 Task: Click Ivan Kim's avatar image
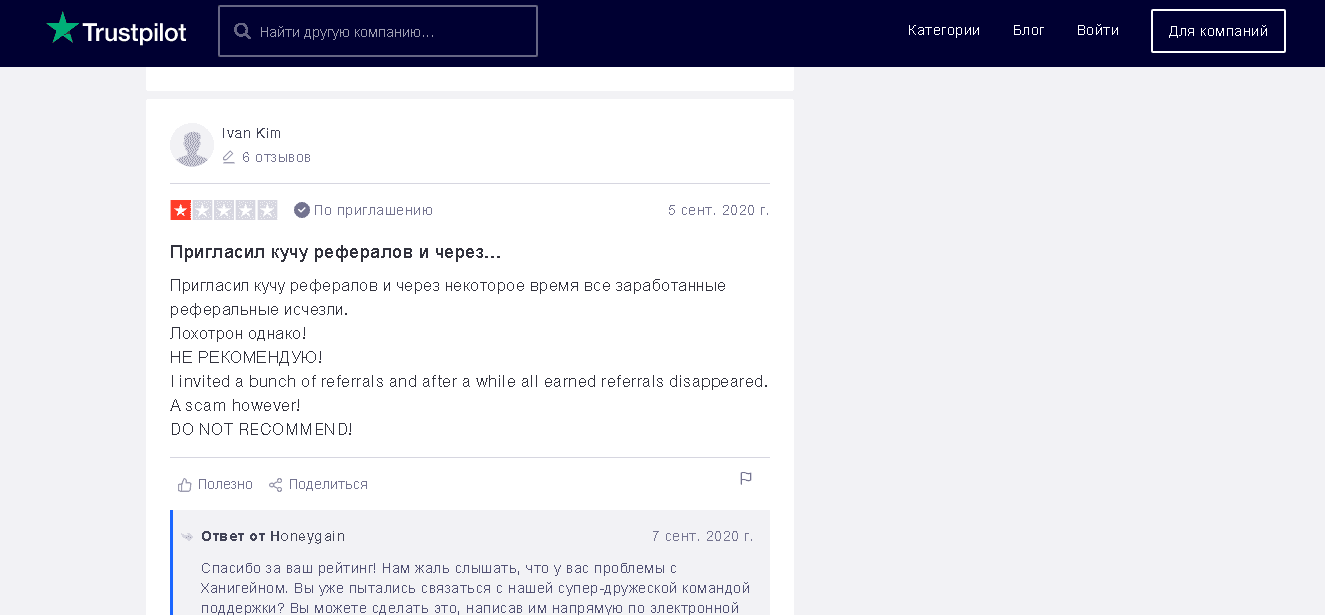pos(192,145)
